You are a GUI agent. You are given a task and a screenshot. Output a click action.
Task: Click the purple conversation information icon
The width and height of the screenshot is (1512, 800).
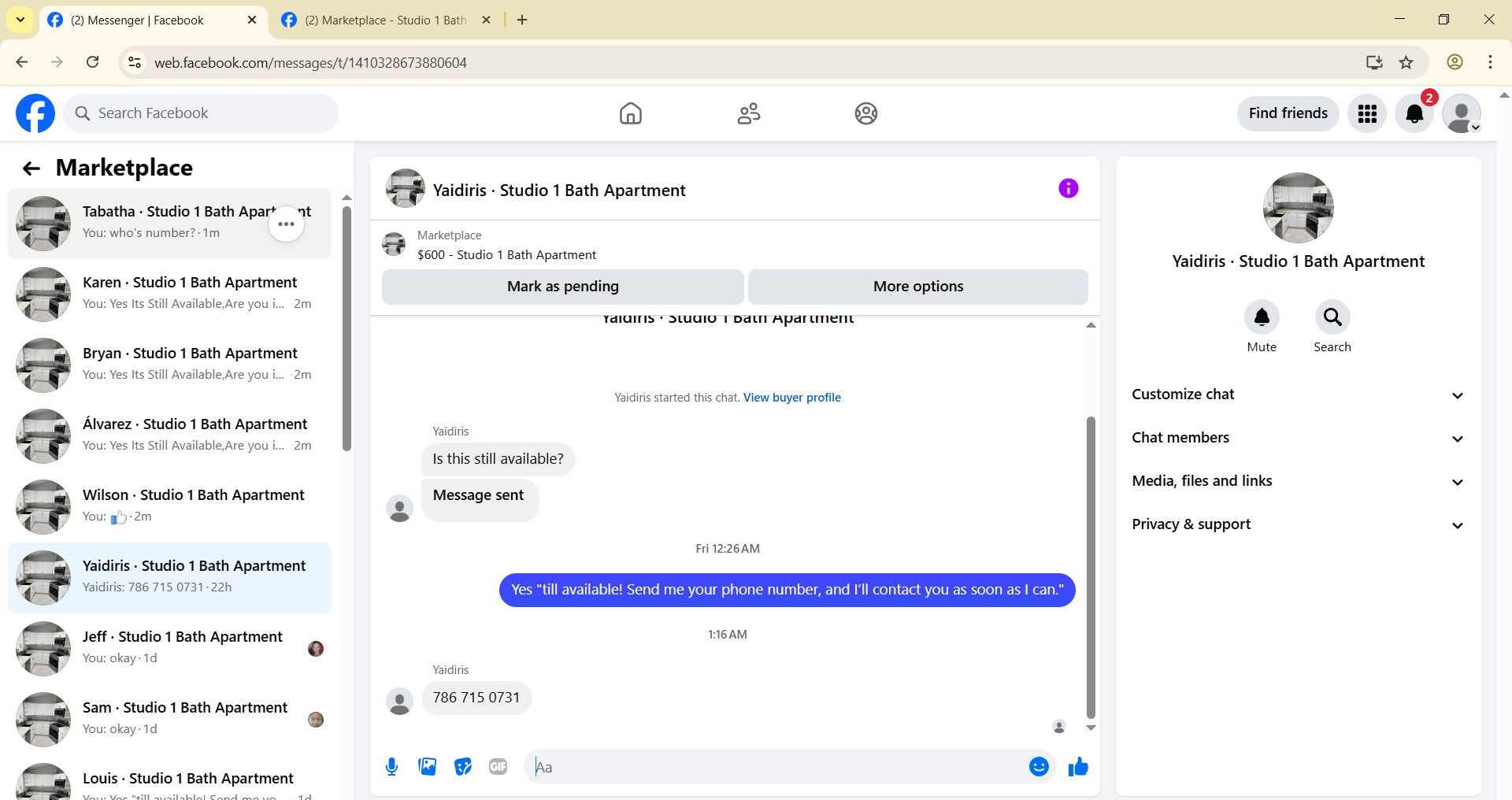(1068, 188)
